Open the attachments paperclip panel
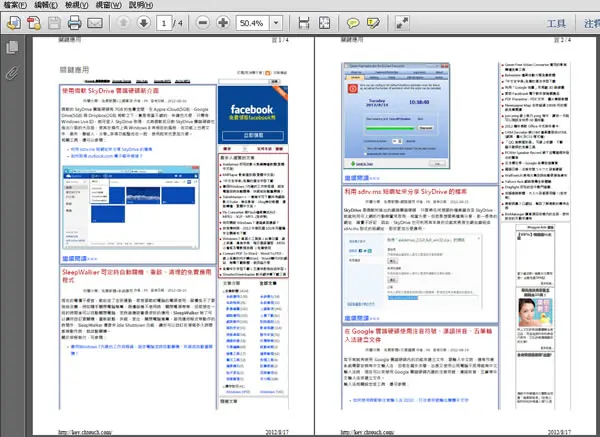 [x=12, y=73]
